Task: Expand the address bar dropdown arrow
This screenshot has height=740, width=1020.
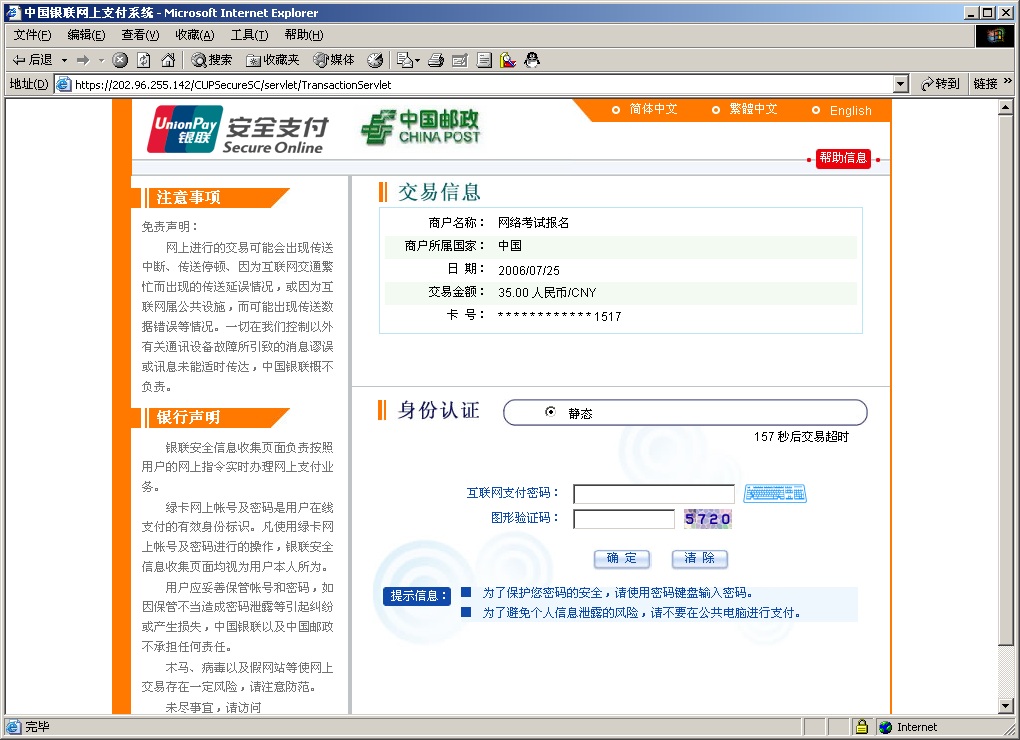Action: point(901,85)
